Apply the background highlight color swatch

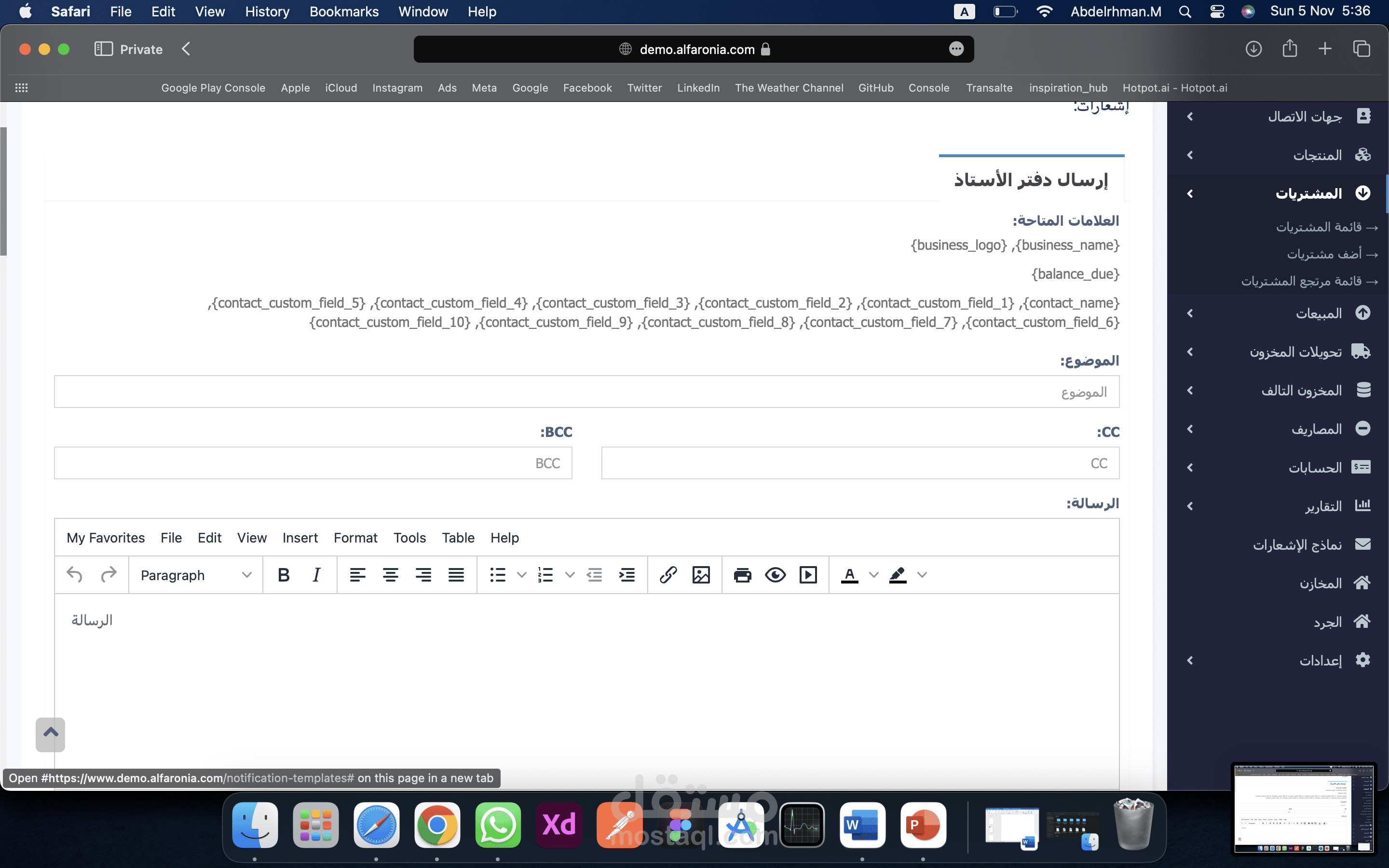coord(898,575)
